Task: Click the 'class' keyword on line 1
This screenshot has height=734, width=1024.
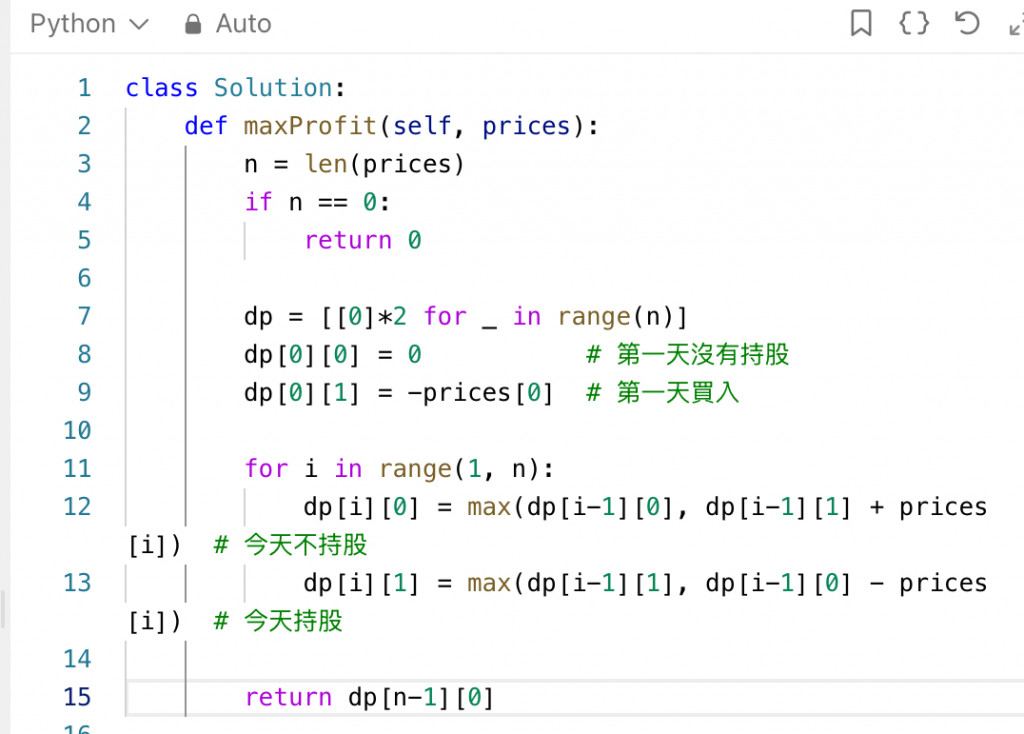Action: pos(161,88)
